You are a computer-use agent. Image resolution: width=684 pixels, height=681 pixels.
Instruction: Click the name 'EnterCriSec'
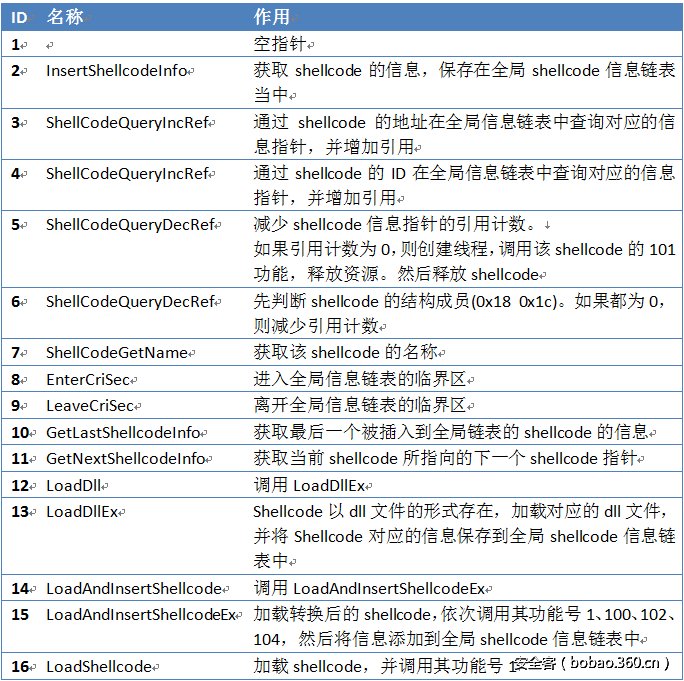click(x=88, y=380)
